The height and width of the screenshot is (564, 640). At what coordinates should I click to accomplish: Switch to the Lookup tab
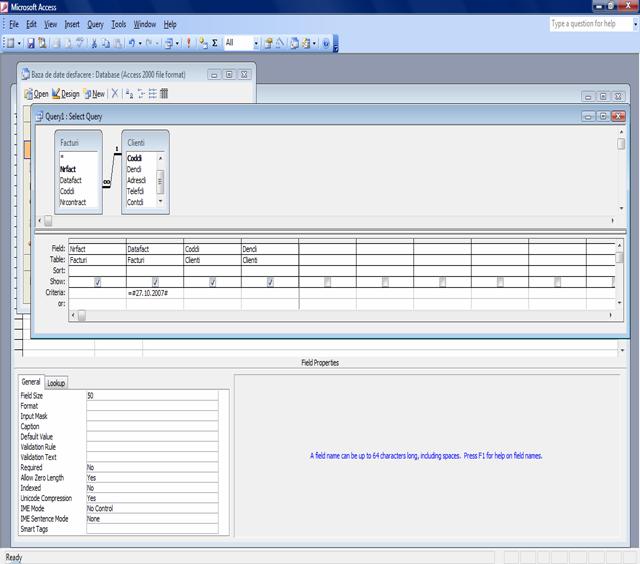pyautogui.click(x=57, y=383)
